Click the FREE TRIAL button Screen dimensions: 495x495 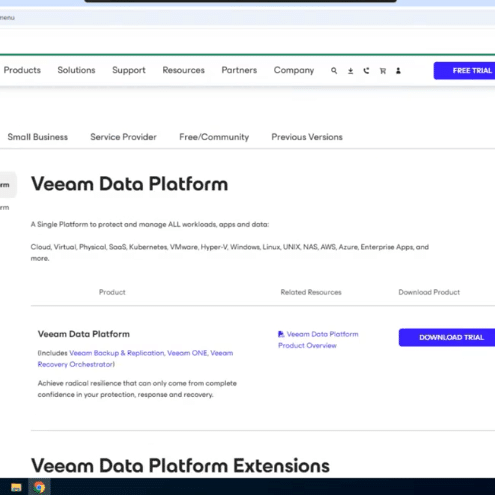click(x=464, y=71)
